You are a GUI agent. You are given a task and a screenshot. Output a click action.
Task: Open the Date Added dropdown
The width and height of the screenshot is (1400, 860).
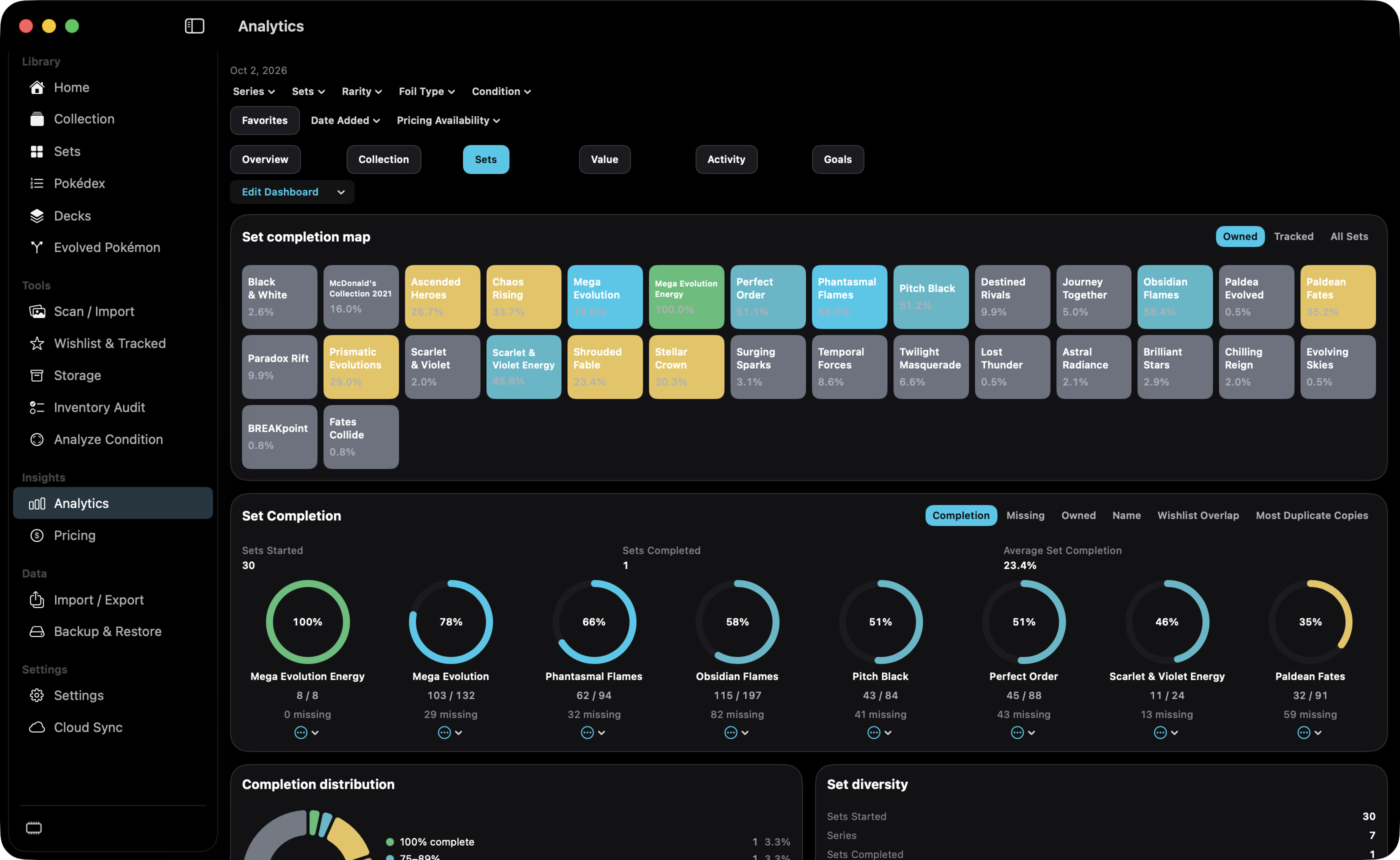click(x=345, y=120)
